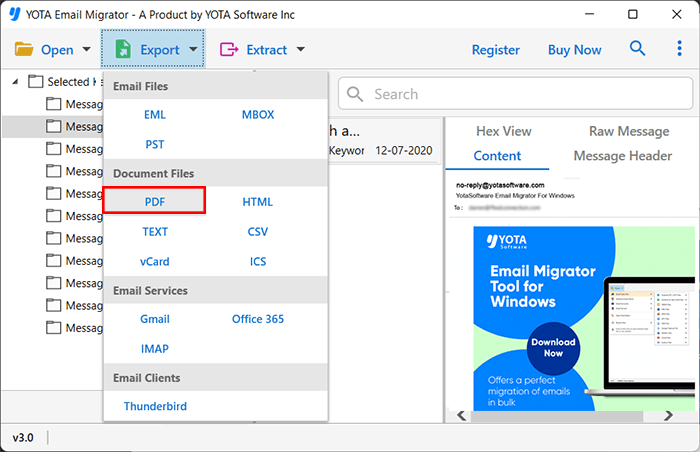Toggle the last Message folder checkbox
The width and height of the screenshot is (700, 452).
[x=54, y=328]
